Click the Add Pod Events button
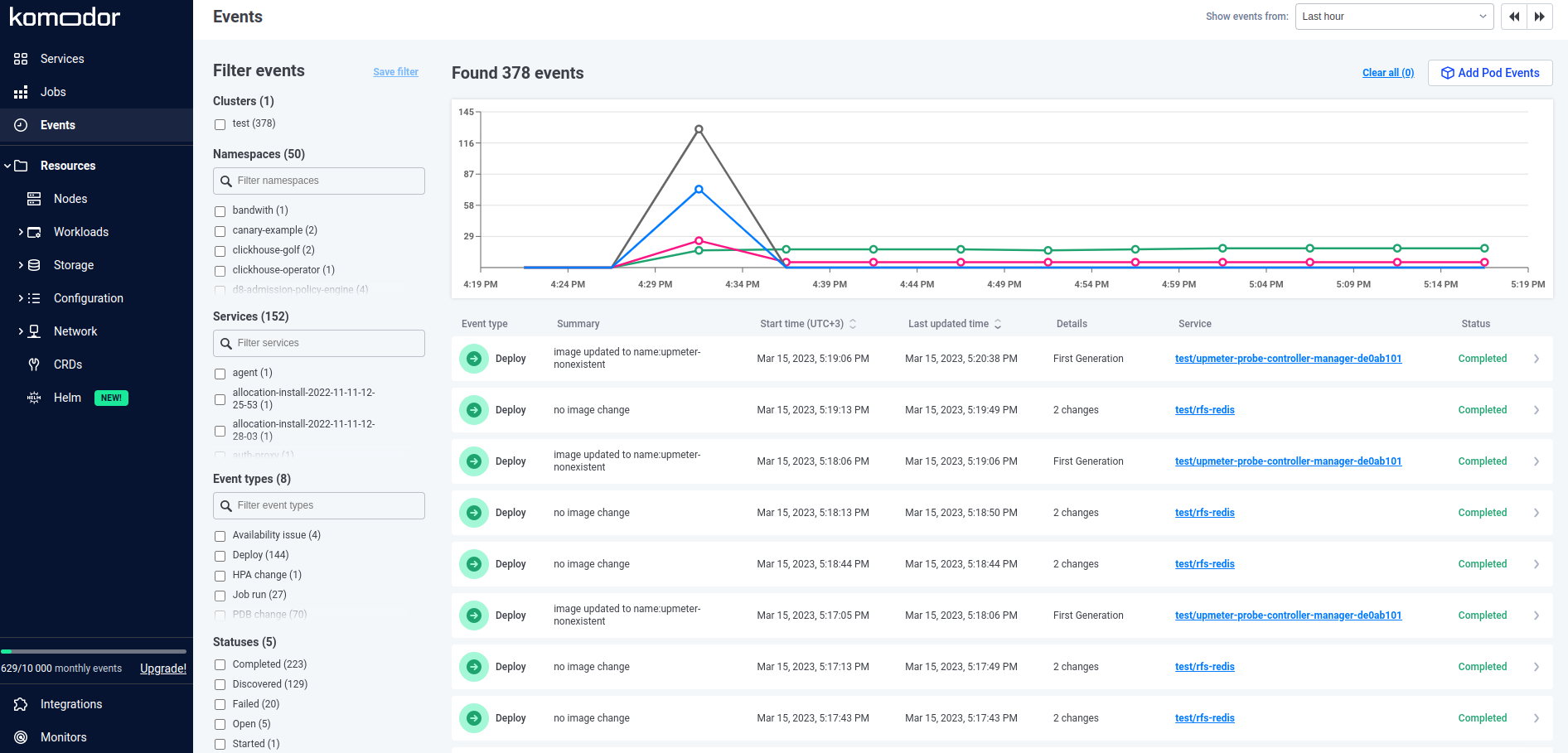This screenshot has width=1568, height=753. (x=1489, y=73)
